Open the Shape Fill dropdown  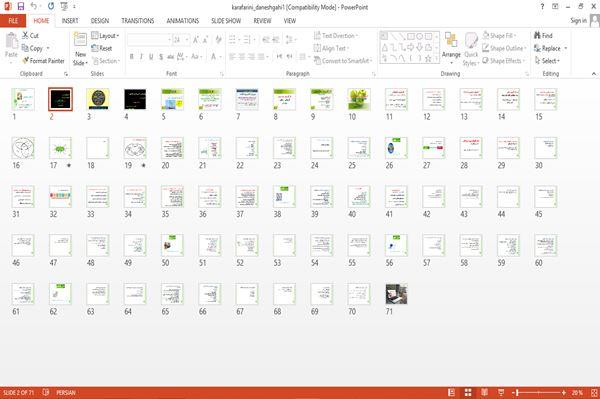(499, 36)
